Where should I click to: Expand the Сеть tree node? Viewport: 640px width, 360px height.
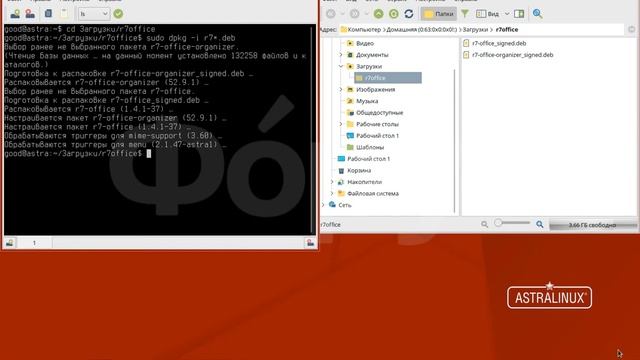[323, 205]
